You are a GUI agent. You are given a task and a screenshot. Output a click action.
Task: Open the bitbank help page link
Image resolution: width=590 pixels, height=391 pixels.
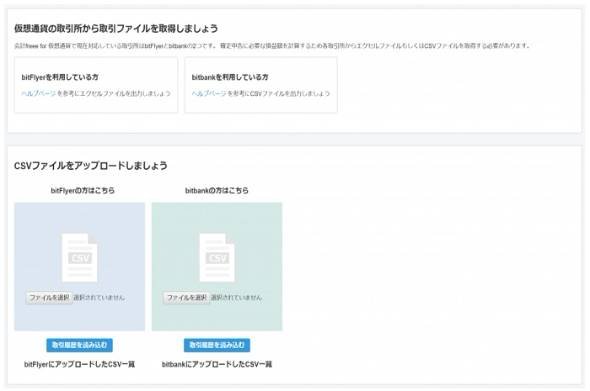tap(209, 93)
